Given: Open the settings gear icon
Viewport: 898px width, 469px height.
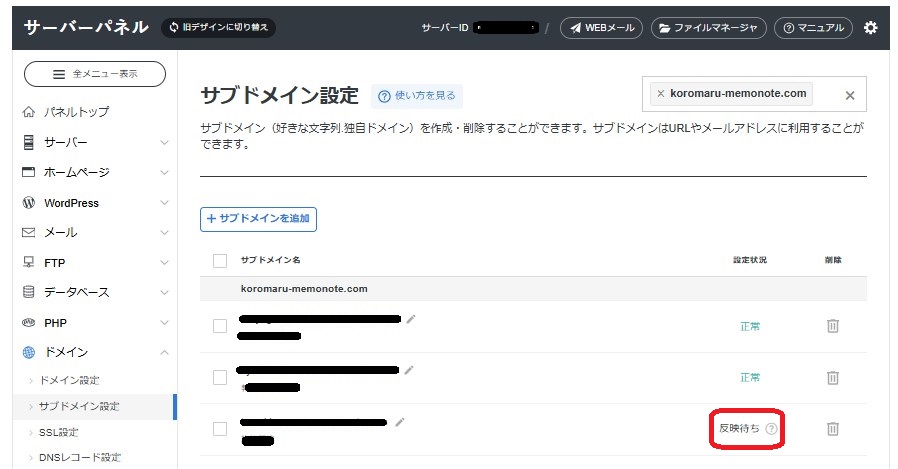Looking at the screenshot, I should [x=870, y=28].
